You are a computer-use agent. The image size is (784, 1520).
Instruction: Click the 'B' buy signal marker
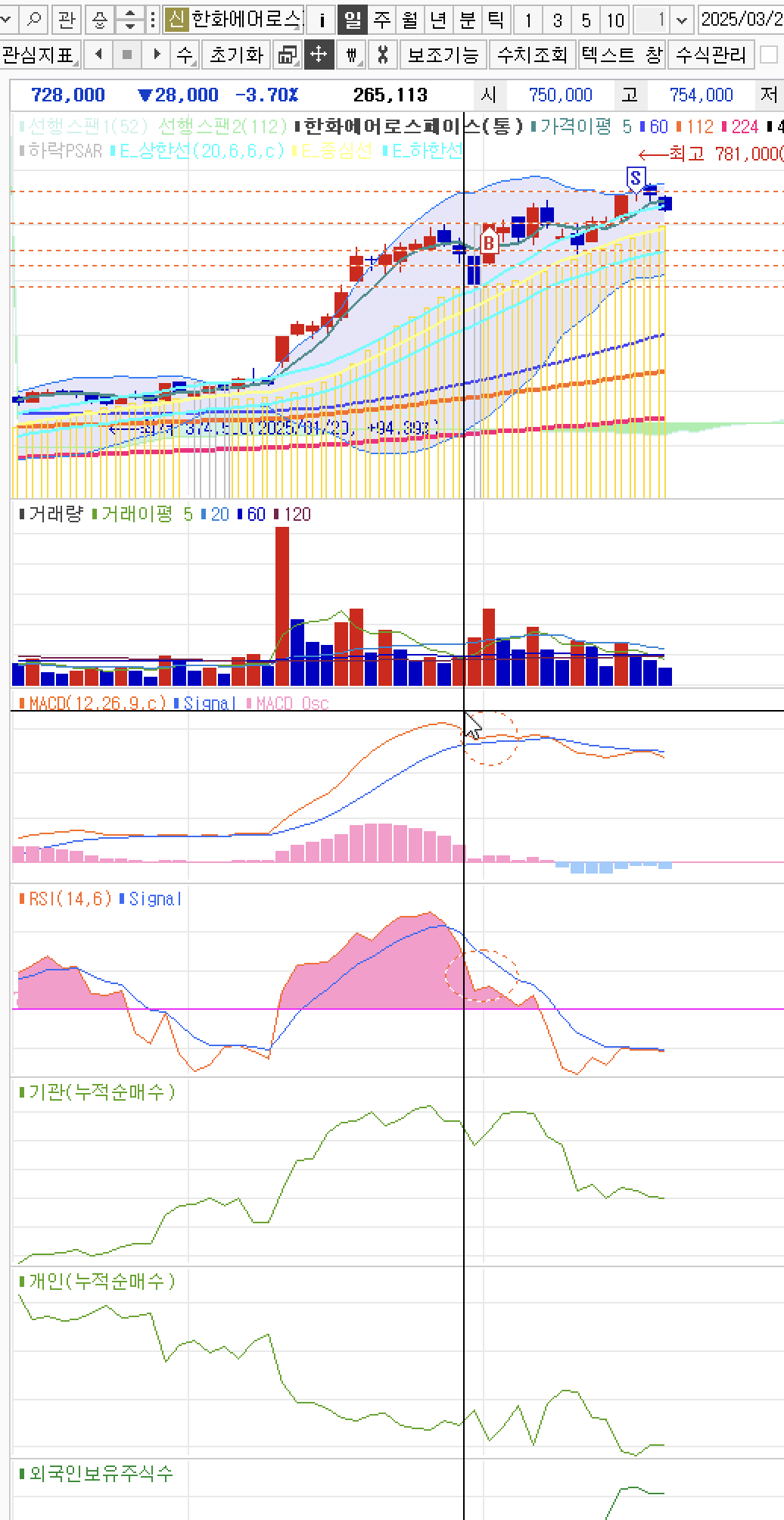tap(489, 242)
